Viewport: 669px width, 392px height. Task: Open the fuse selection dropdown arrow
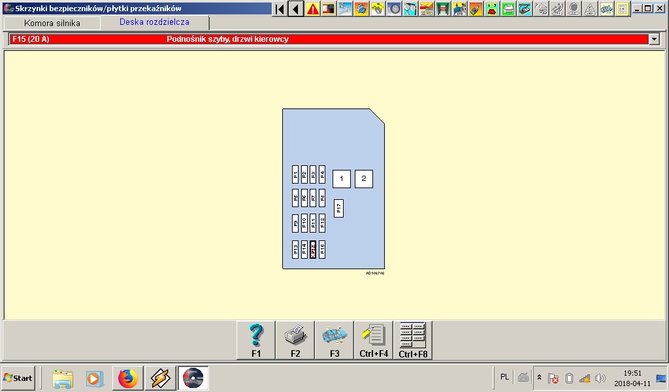click(654, 39)
